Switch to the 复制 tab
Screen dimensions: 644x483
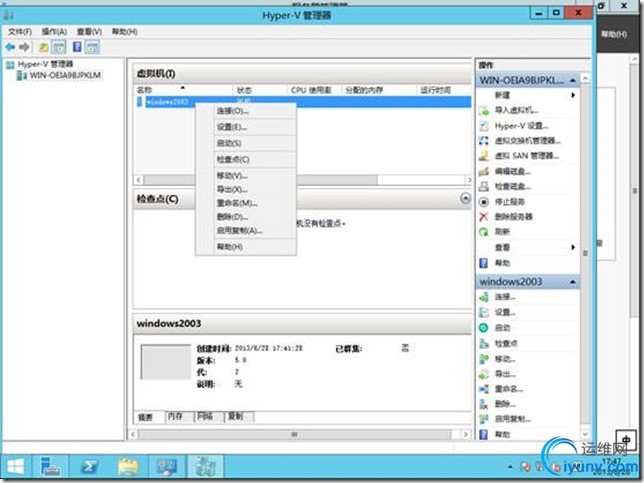[239, 416]
